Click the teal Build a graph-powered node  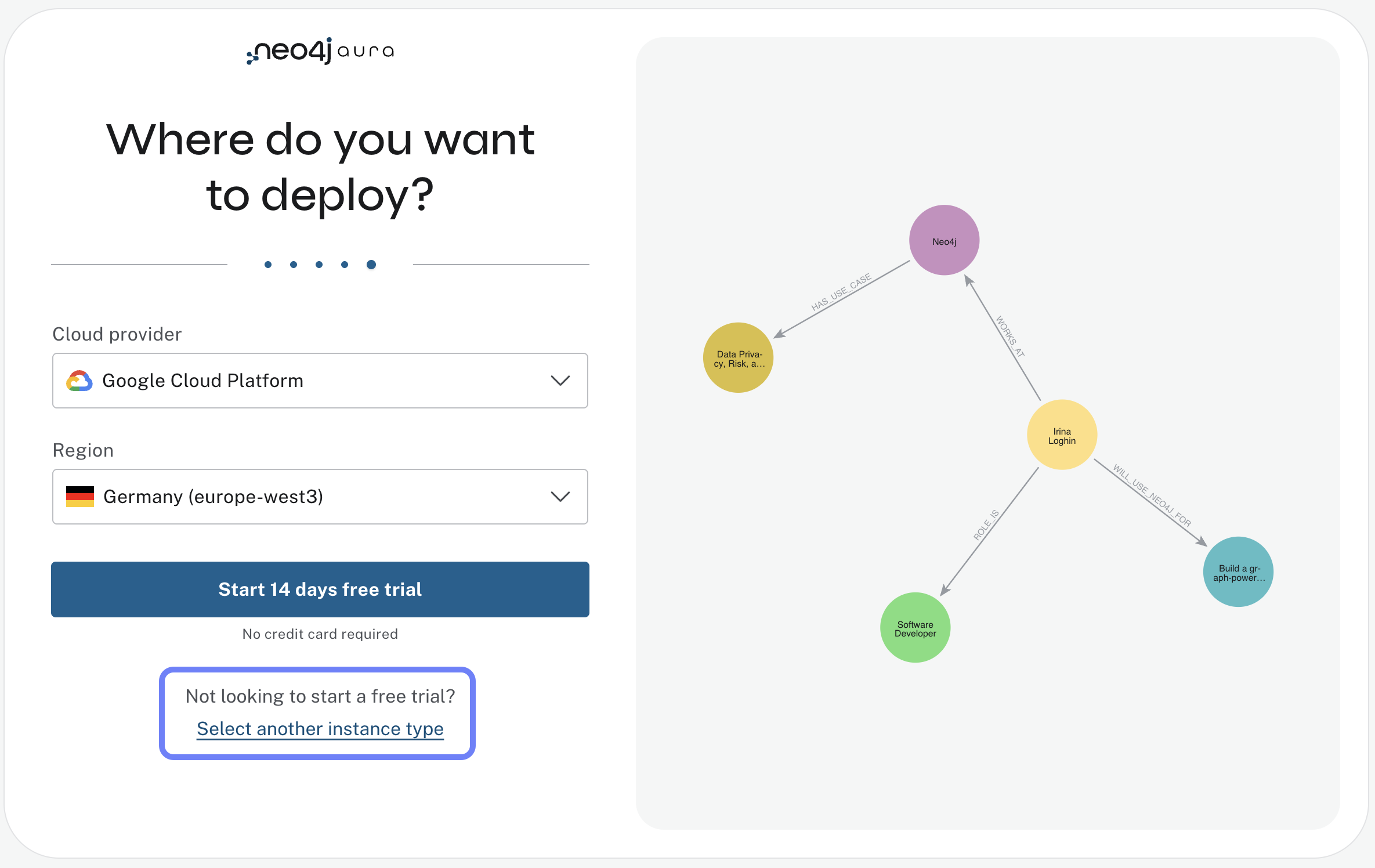(x=1237, y=572)
